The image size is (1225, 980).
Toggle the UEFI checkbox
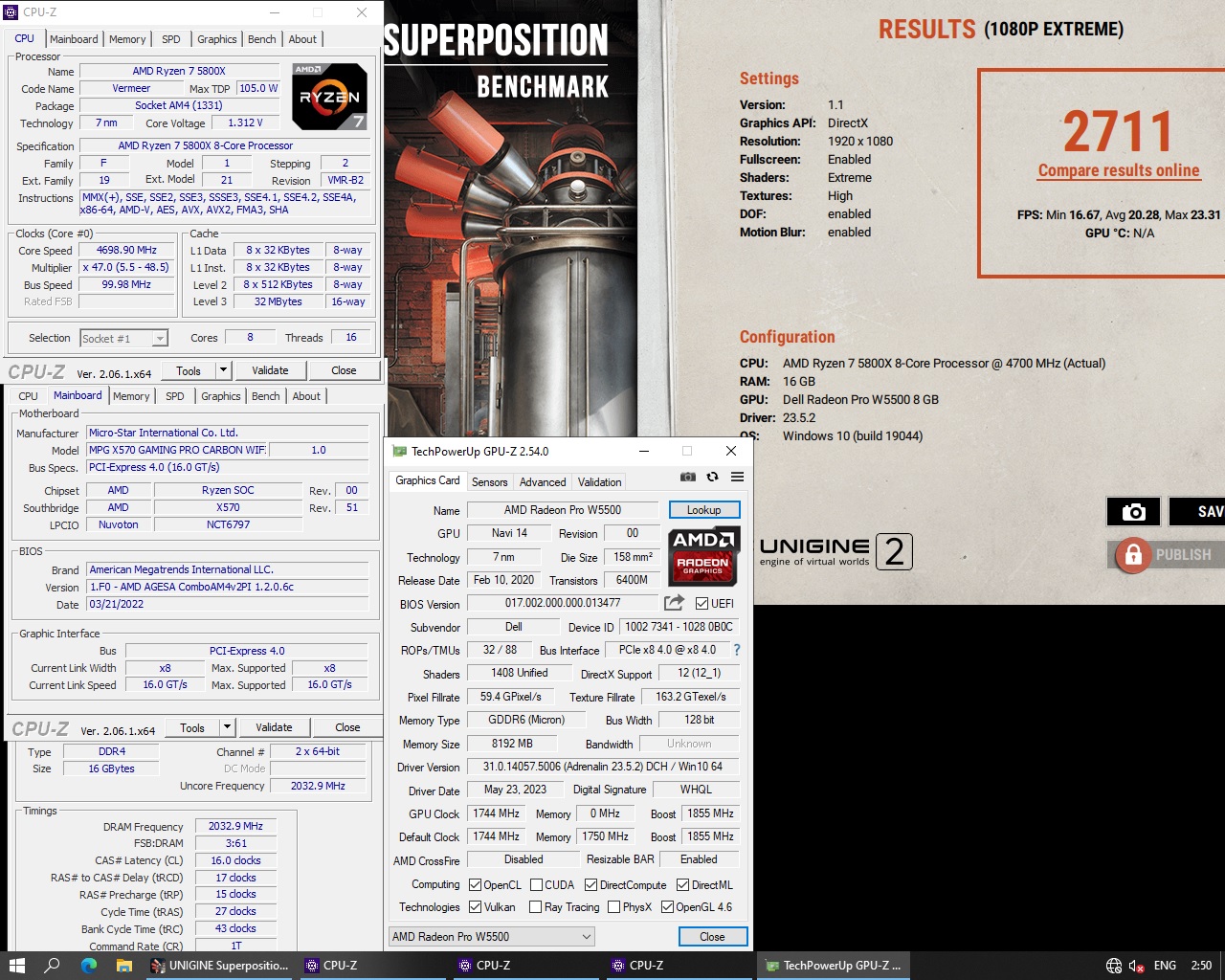[702, 604]
